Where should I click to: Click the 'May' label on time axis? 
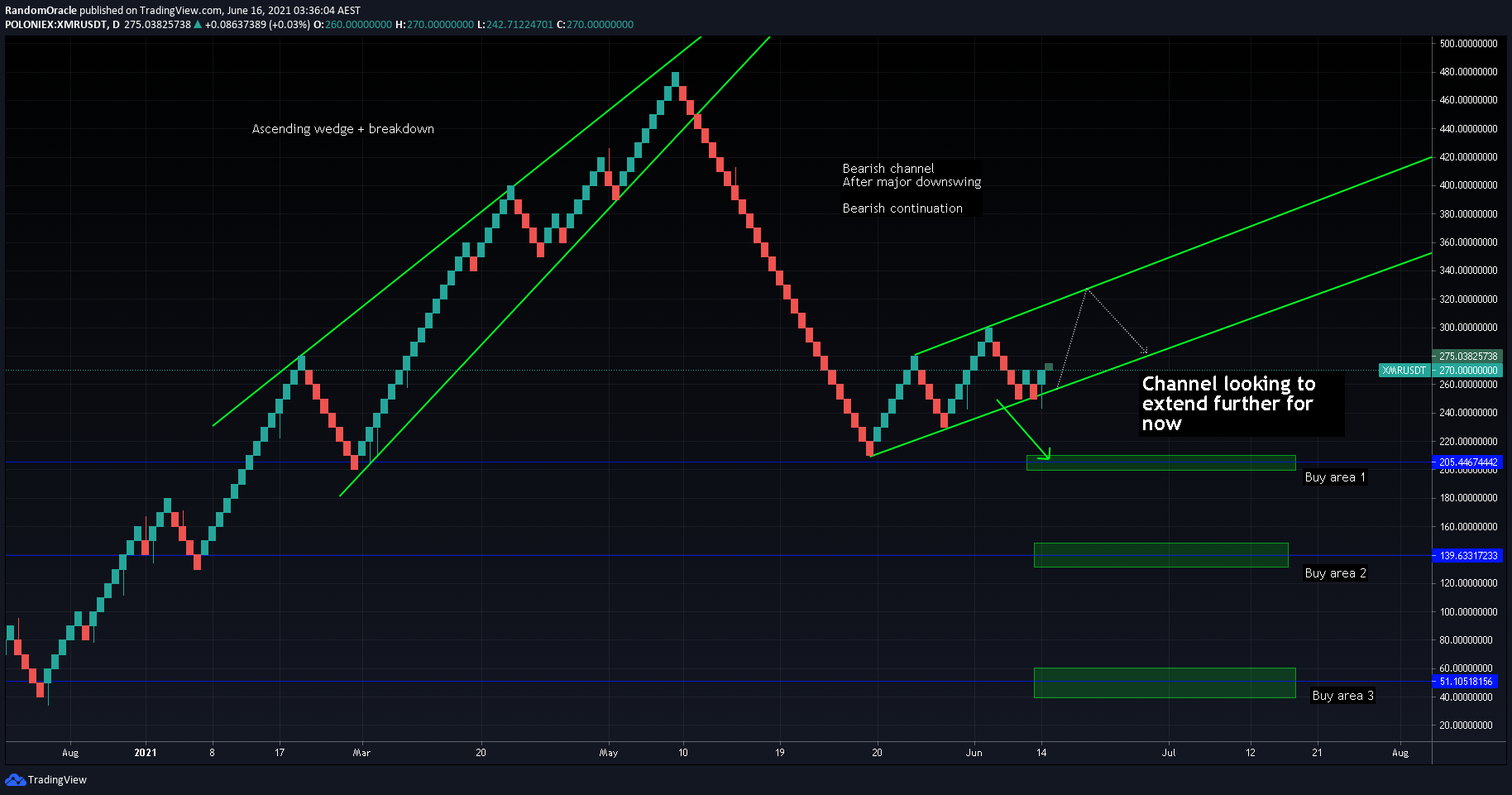pos(609,753)
